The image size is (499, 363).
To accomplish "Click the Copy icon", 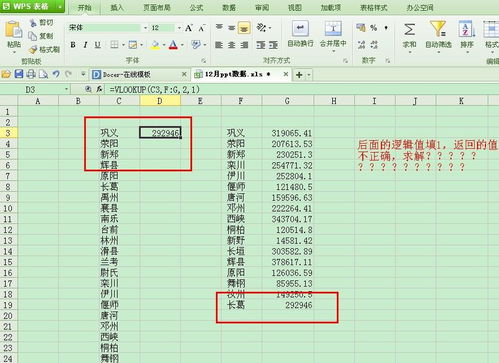I will (32, 36).
